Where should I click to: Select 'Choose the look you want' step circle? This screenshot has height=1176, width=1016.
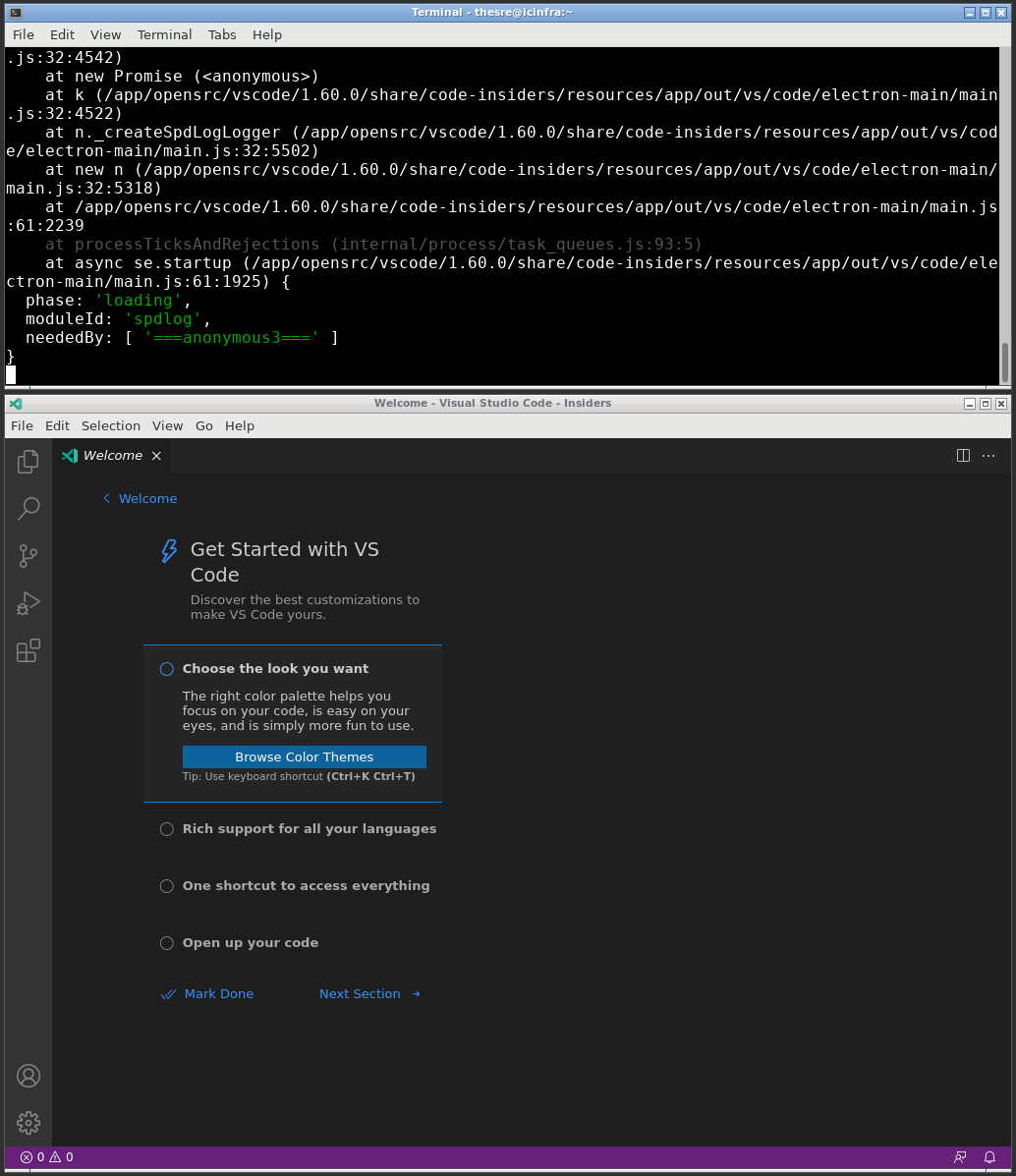coord(167,669)
